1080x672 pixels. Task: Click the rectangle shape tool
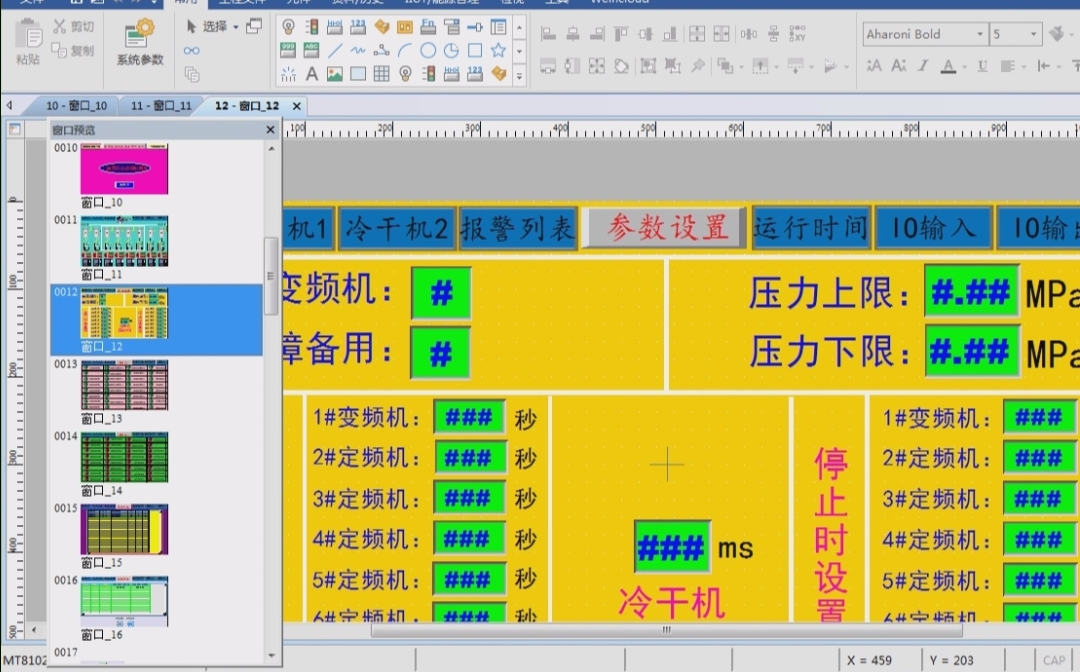coord(475,50)
